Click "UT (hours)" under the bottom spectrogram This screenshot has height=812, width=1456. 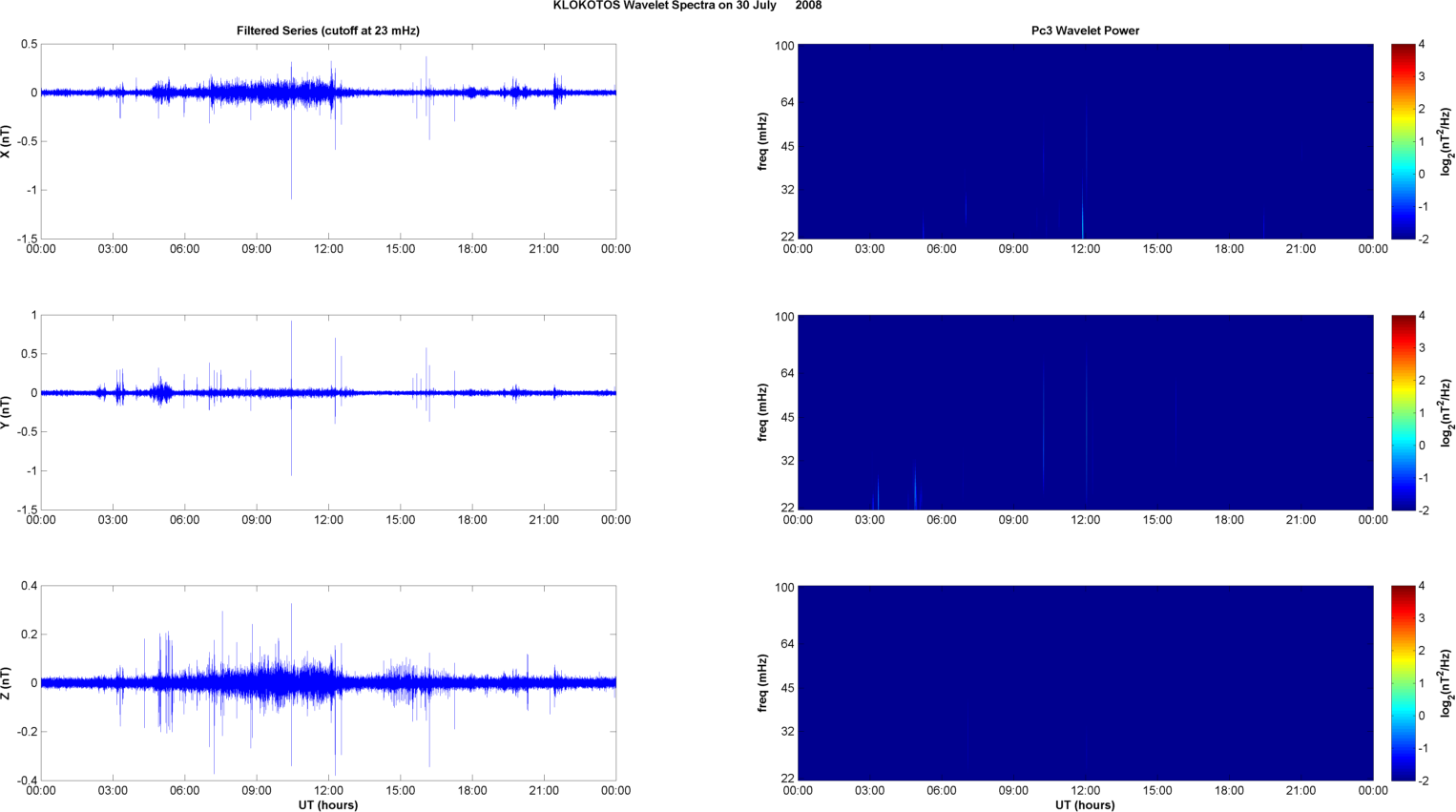click(1085, 805)
